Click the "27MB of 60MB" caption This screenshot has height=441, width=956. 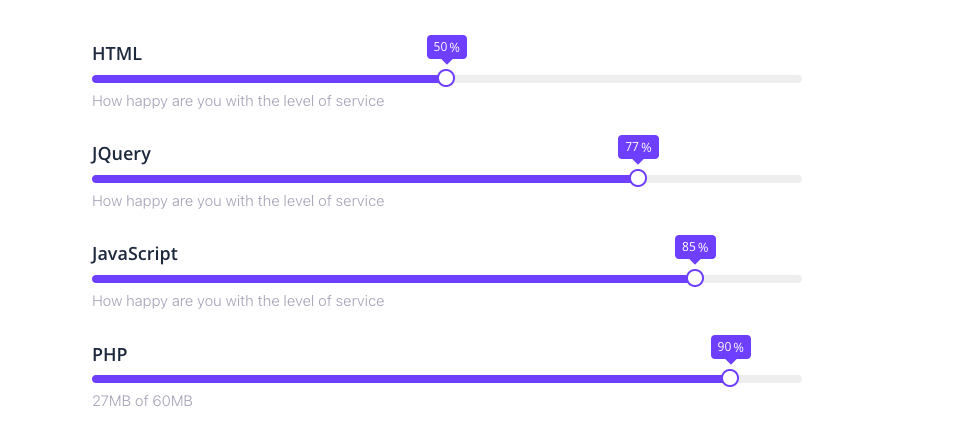(x=142, y=401)
